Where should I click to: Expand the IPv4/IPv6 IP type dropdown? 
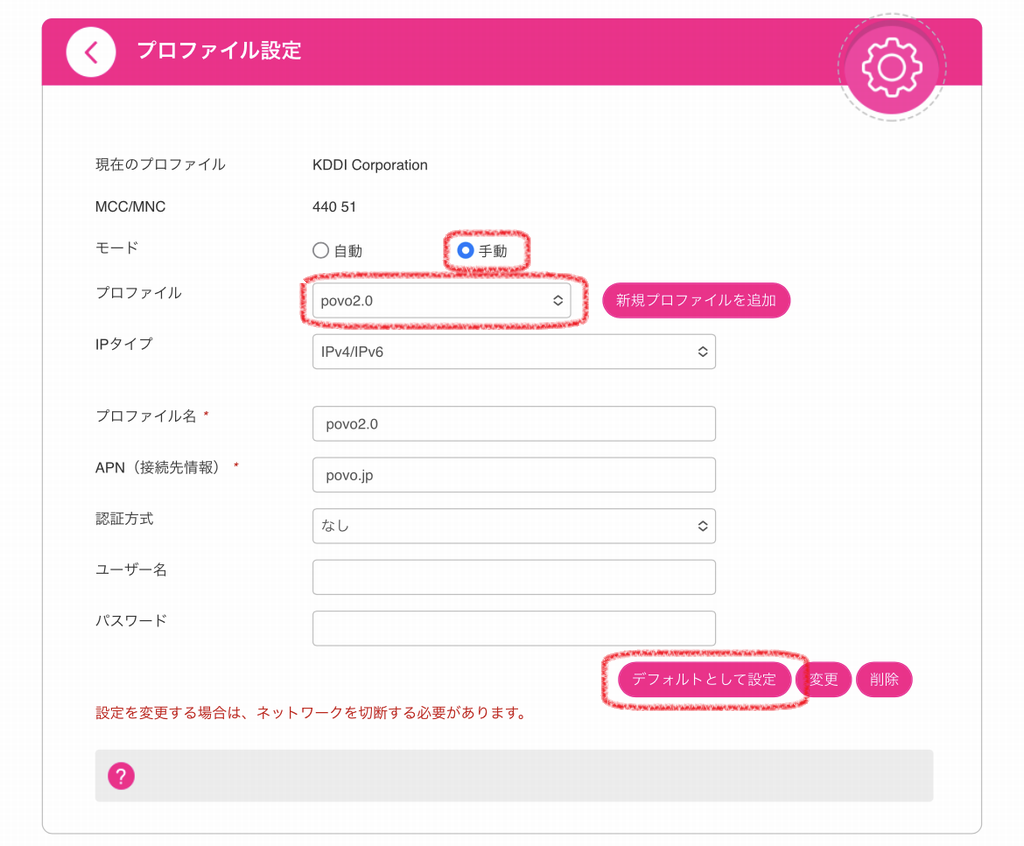(513, 352)
